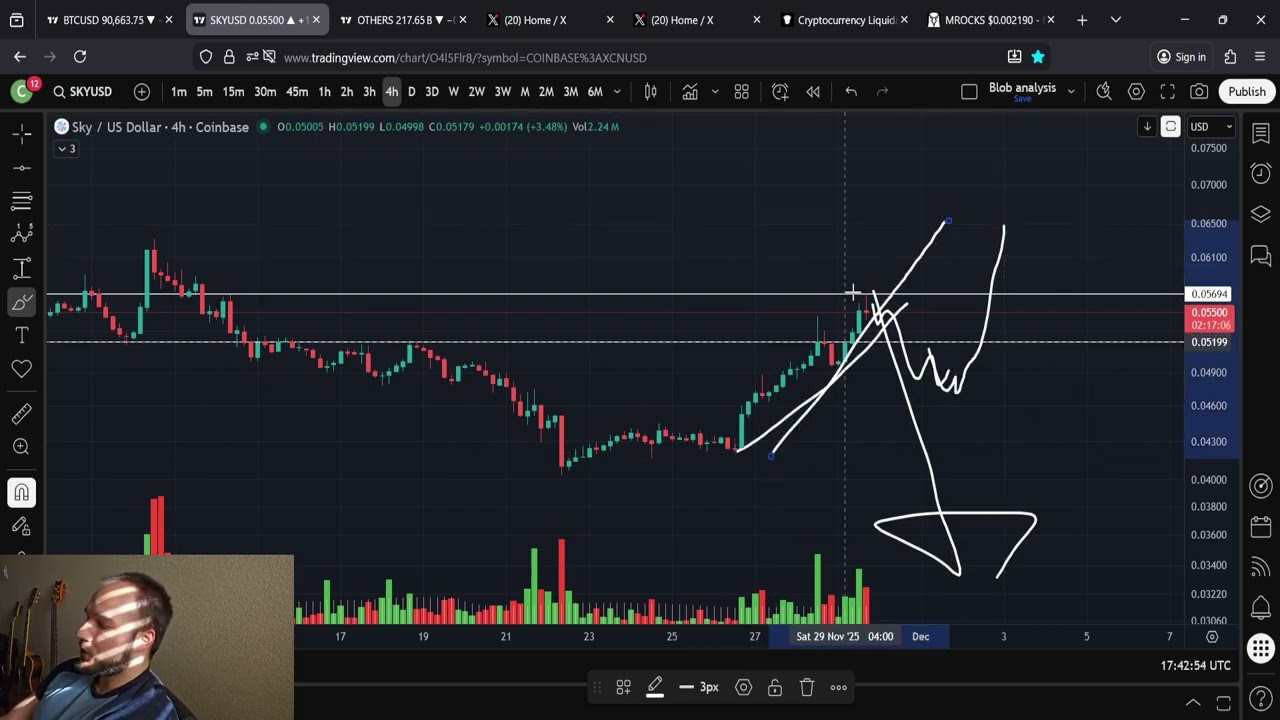The image size is (1280, 720).
Task: Collapse the indicator legend showing 3
Action: [x=66, y=149]
